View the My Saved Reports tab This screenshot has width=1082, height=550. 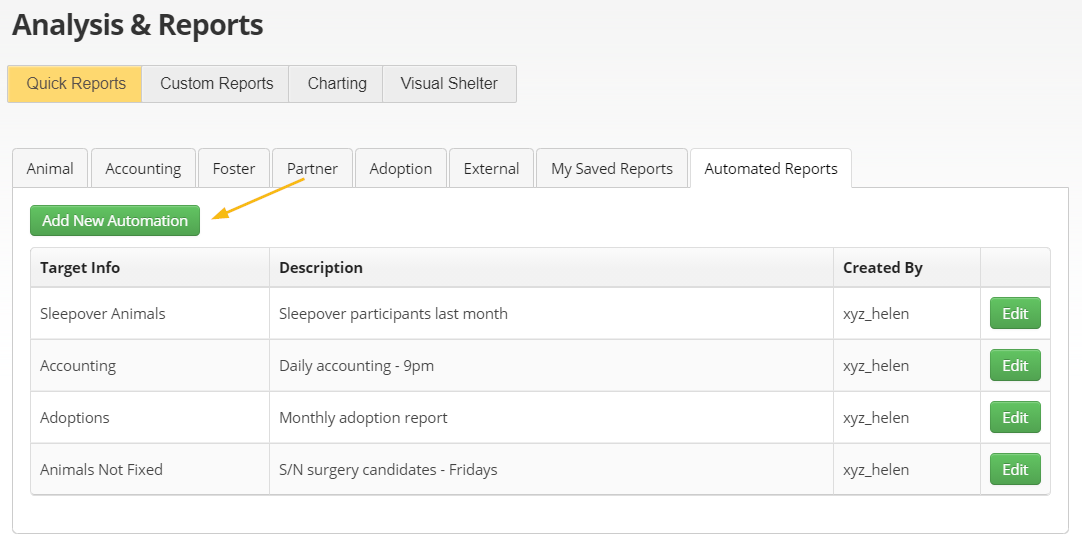coord(612,169)
